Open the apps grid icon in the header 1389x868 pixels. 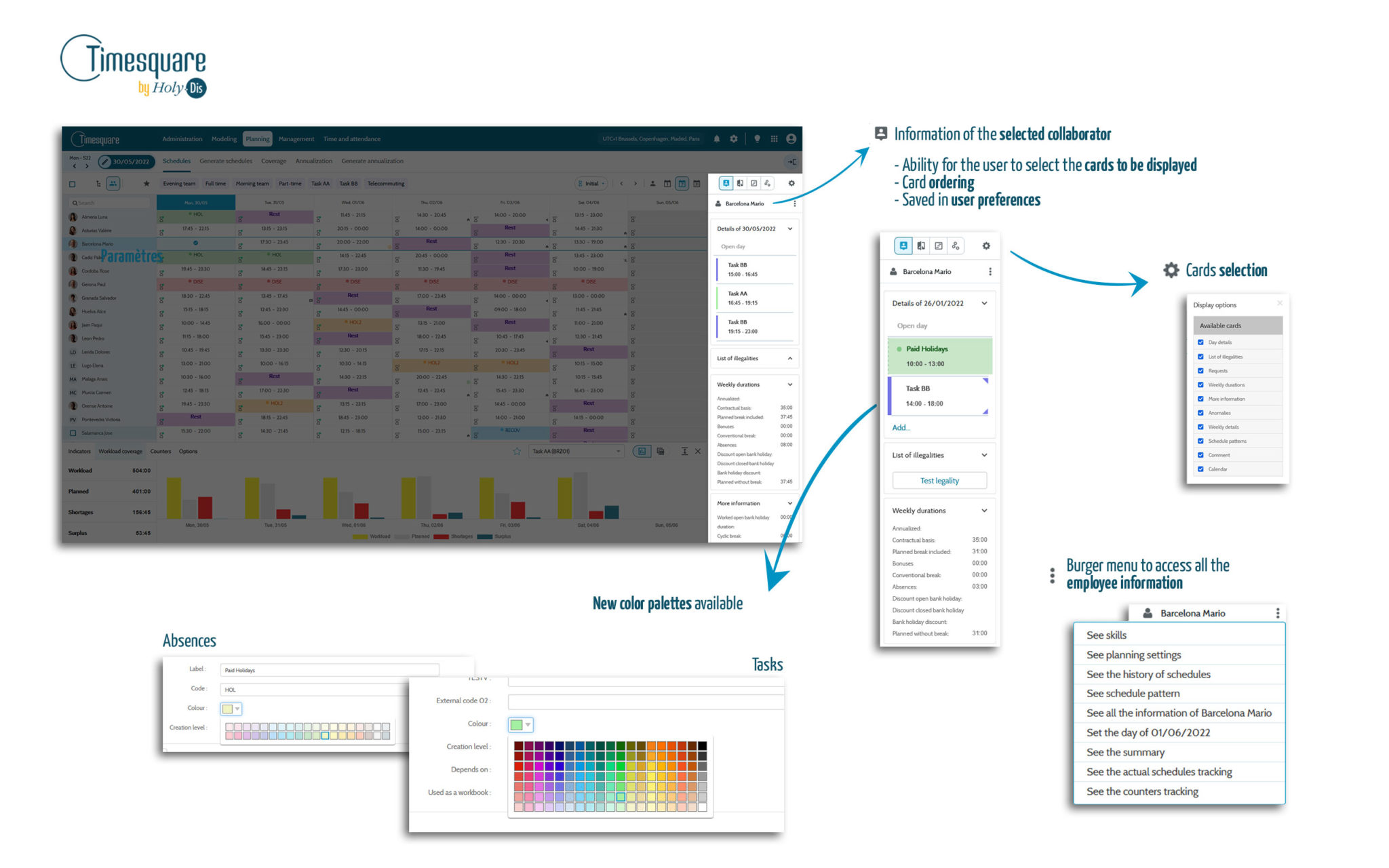774,139
